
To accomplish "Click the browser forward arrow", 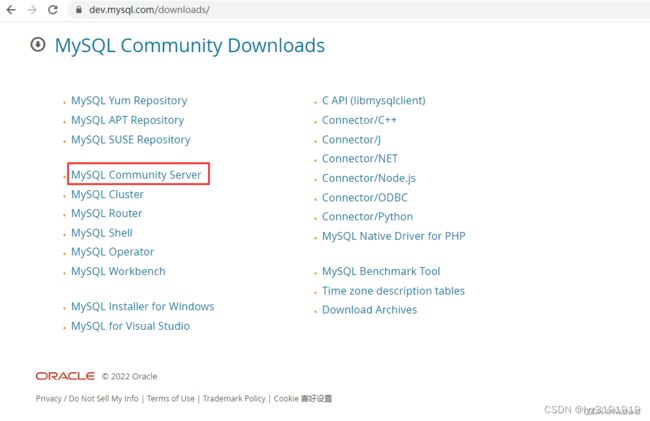I will tap(32, 10).
